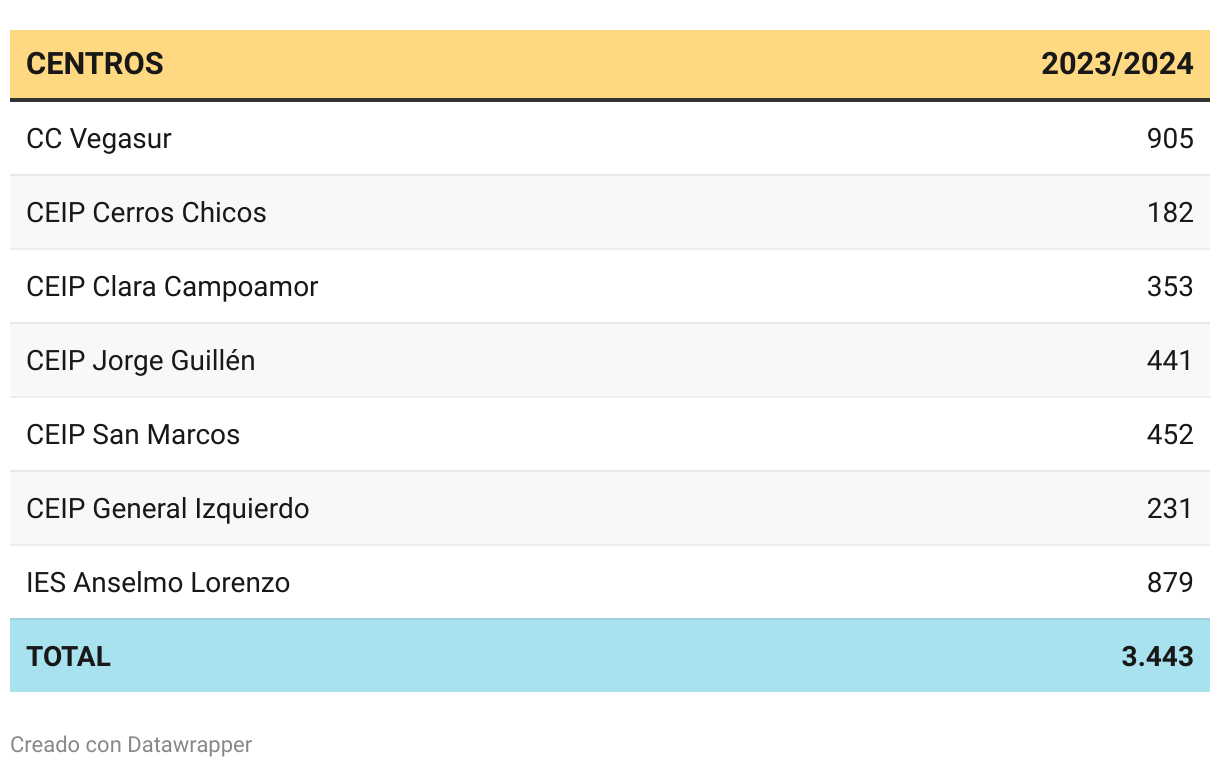The height and width of the screenshot is (768, 1220).
Task: Click the value 452 for San Marcos
Action: point(1170,434)
